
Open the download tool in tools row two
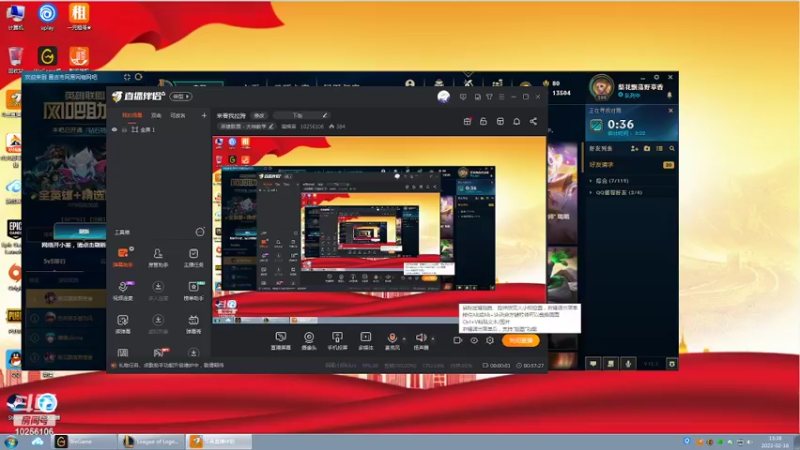pyautogui.click(x=158, y=290)
